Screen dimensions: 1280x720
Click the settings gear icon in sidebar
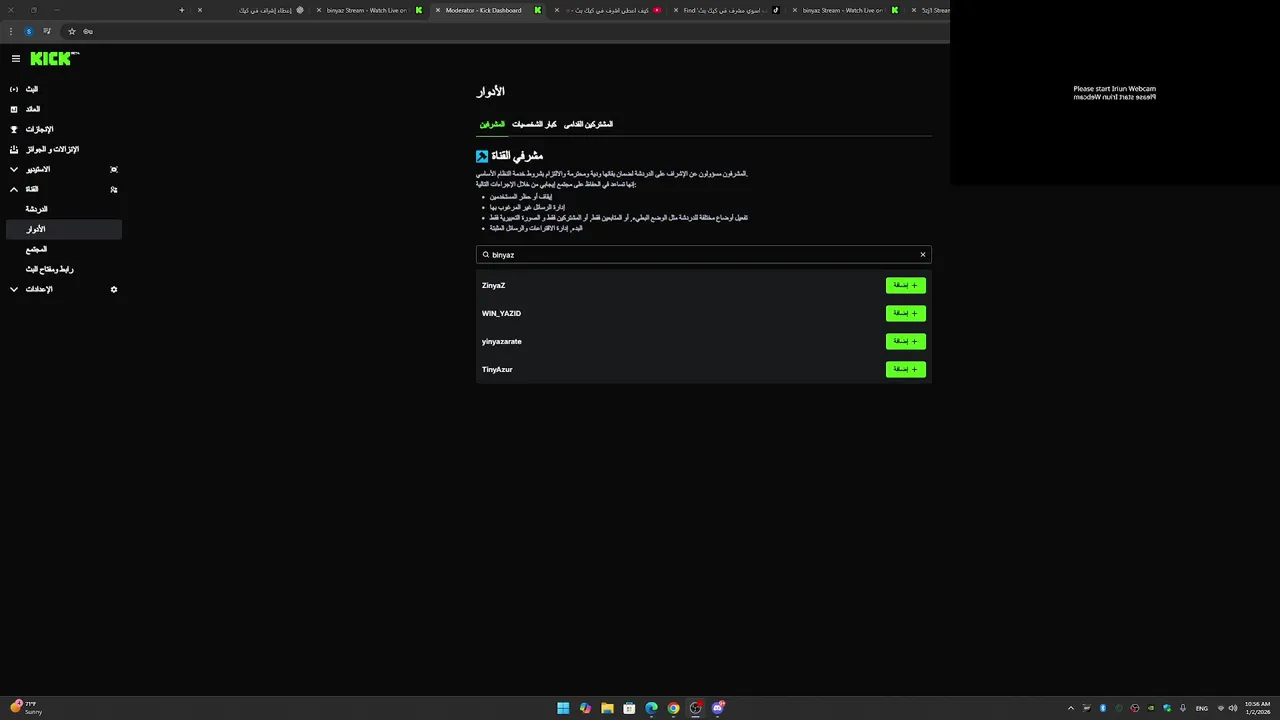click(x=114, y=289)
